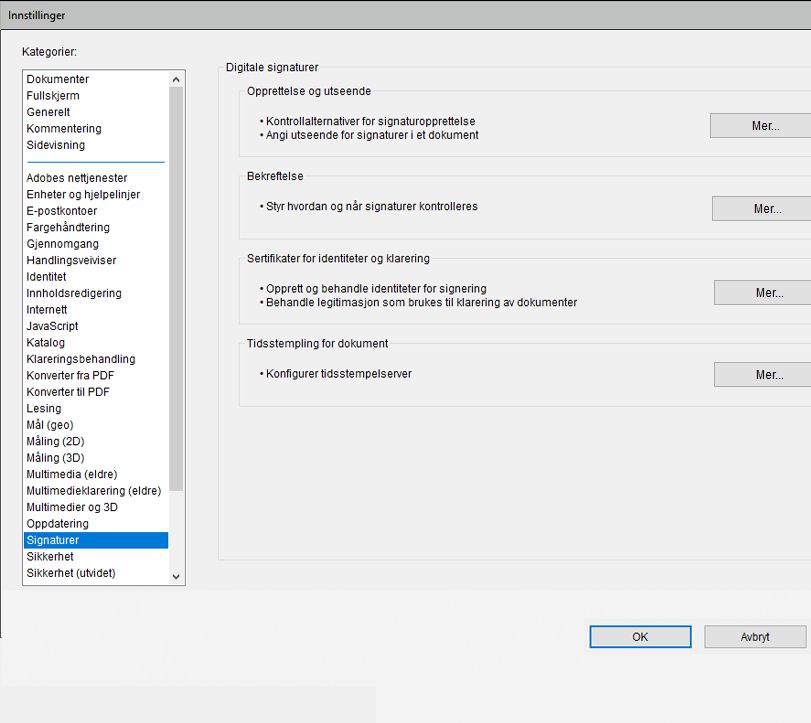Select Fargehåndtering from the list
The height and width of the screenshot is (723, 811).
click(x=67, y=227)
